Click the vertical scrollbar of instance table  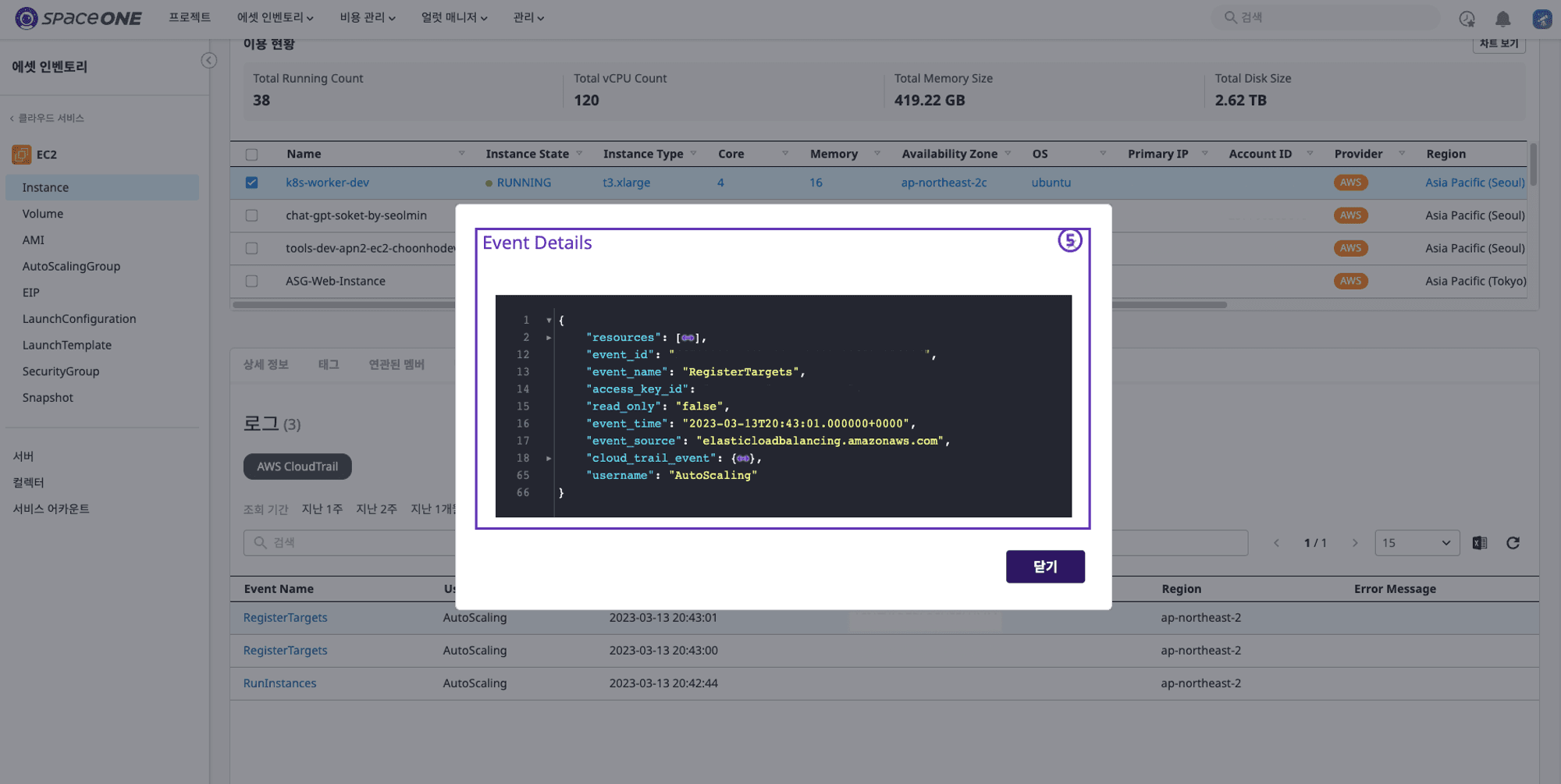(1533, 164)
